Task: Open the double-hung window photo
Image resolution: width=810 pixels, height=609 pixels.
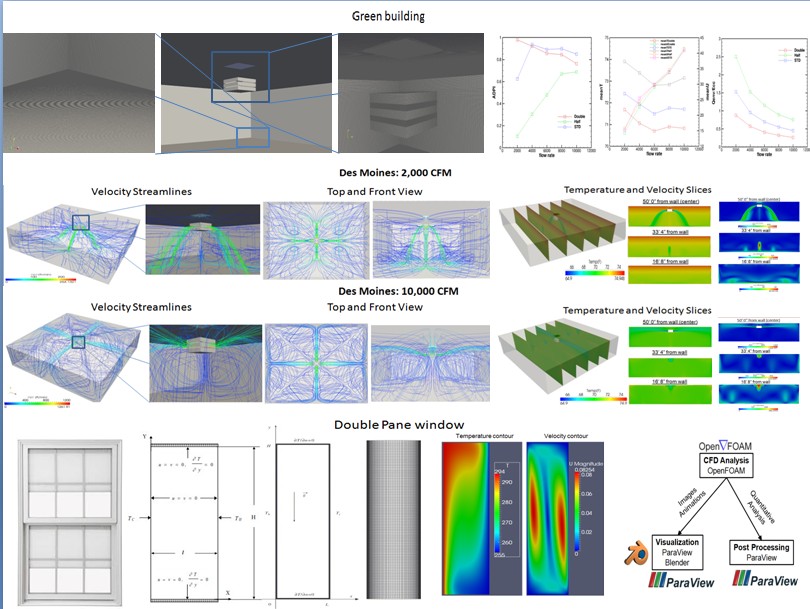Action: (70, 523)
